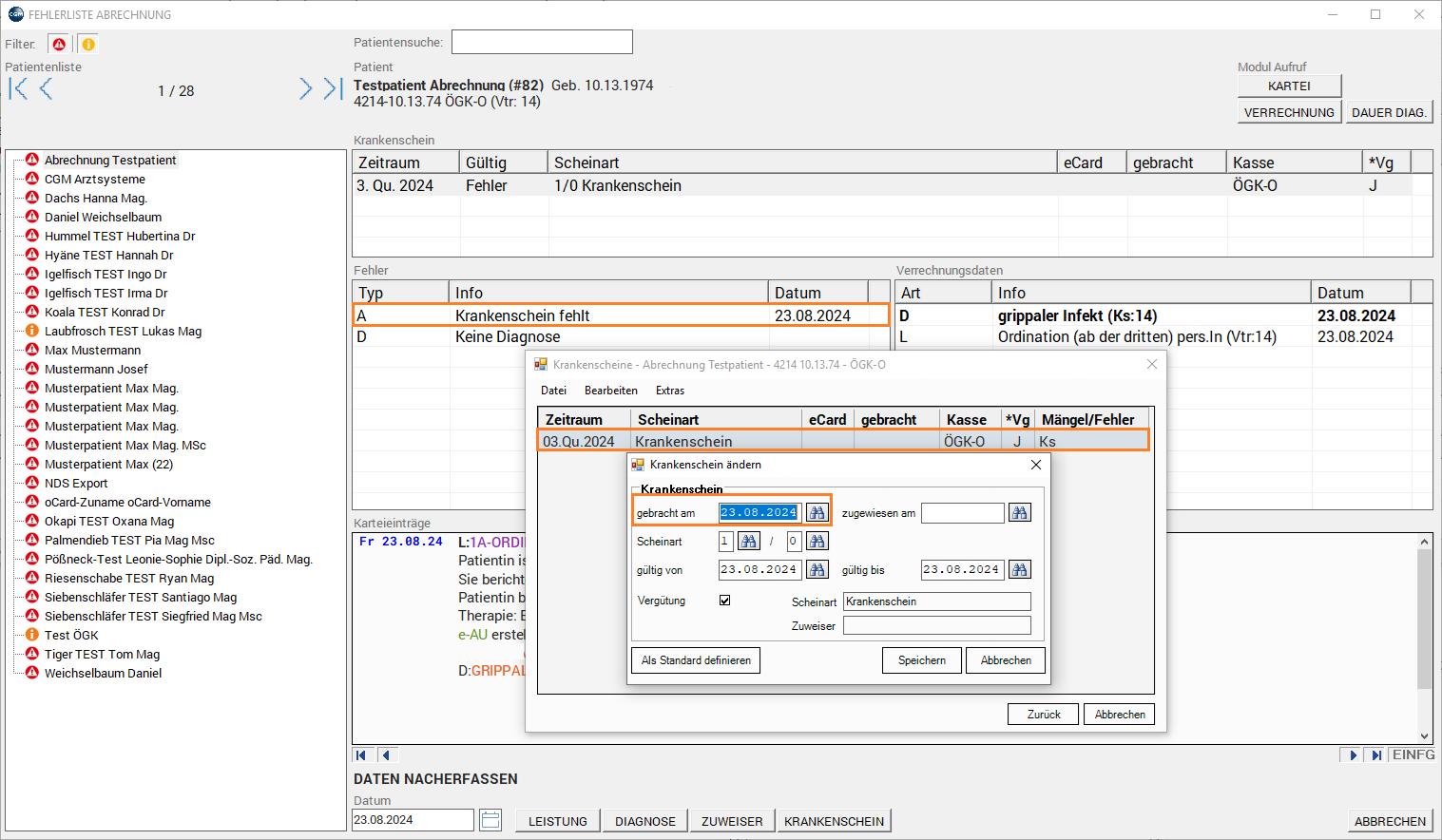This screenshot has height=840, width=1442.
Task: Click Datum field in Daten nacherfassen
Action: (x=413, y=820)
